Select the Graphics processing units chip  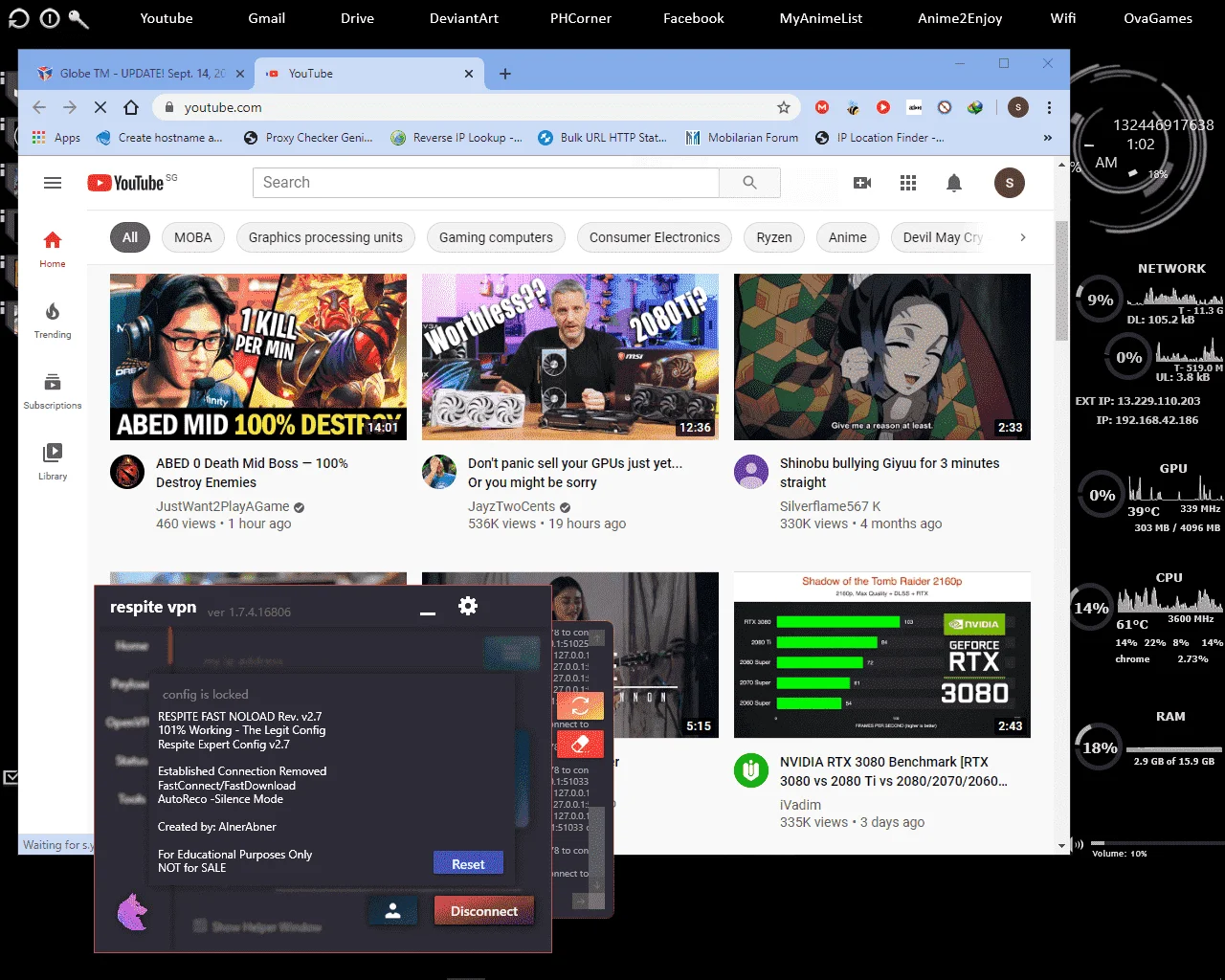pos(325,237)
